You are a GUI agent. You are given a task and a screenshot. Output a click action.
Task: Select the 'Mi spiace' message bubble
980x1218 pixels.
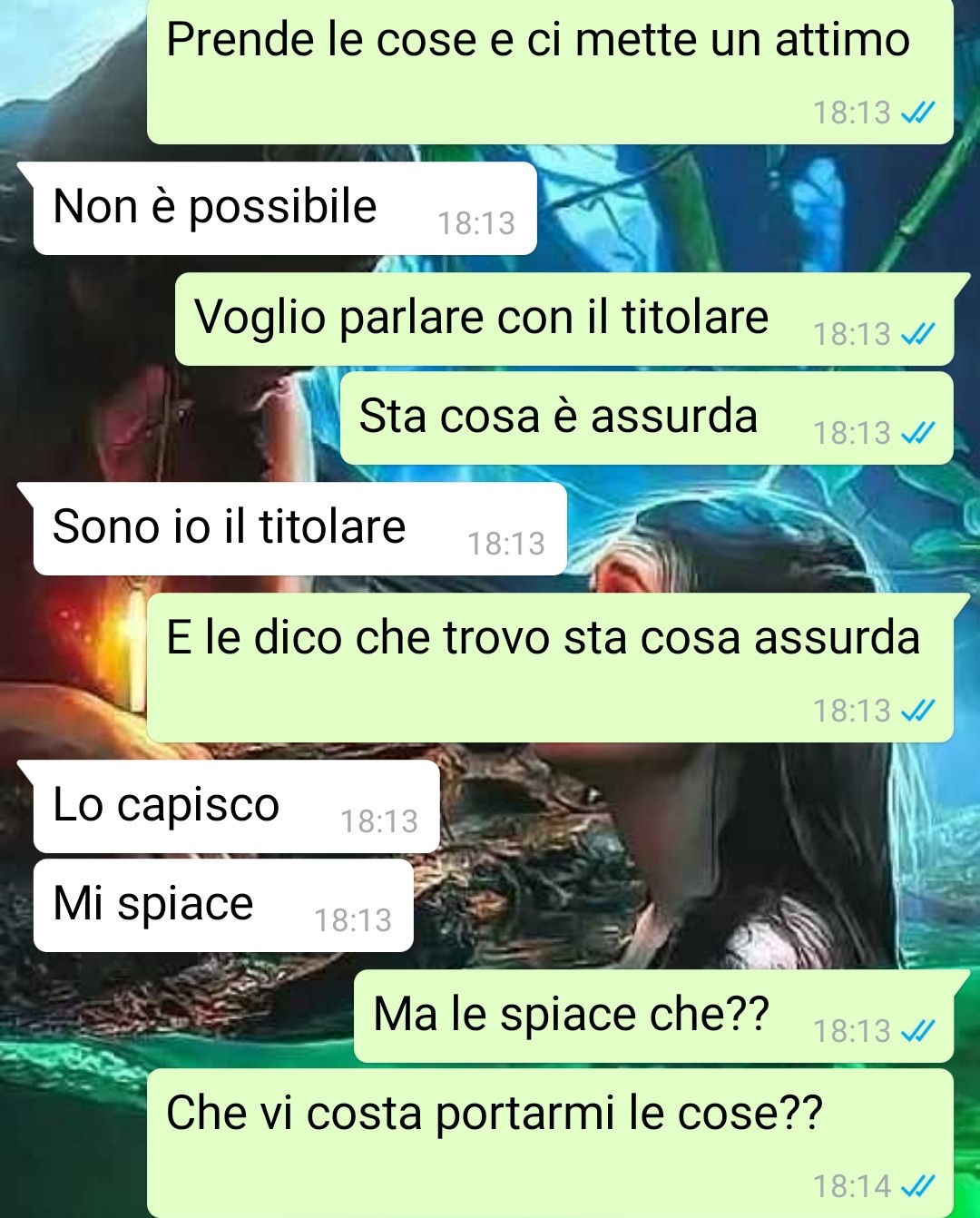(223, 905)
